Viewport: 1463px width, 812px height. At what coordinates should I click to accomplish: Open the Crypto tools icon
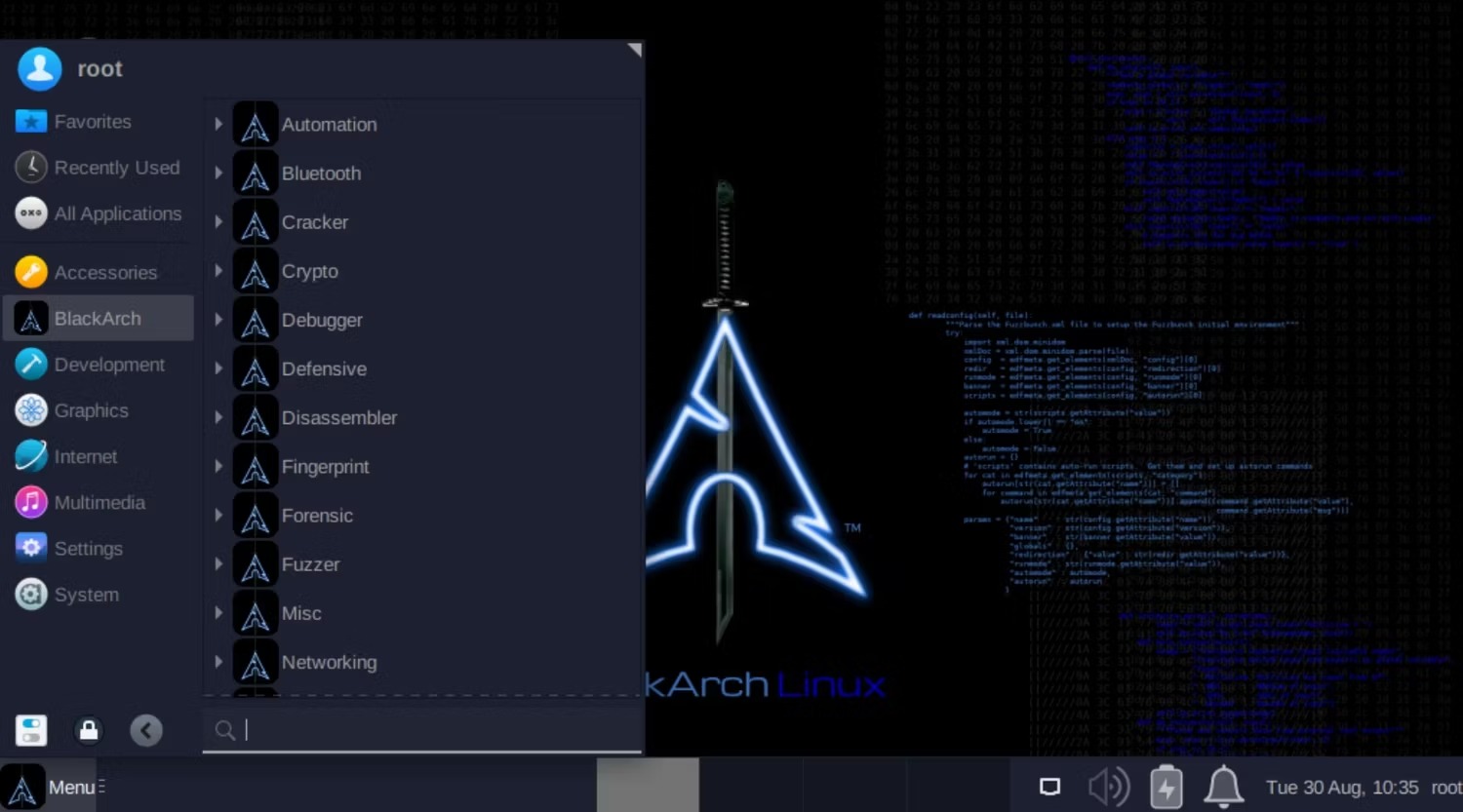point(255,271)
